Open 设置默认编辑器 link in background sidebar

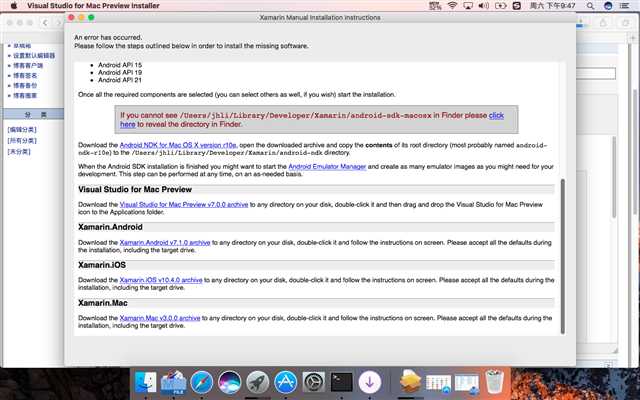(34, 56)
